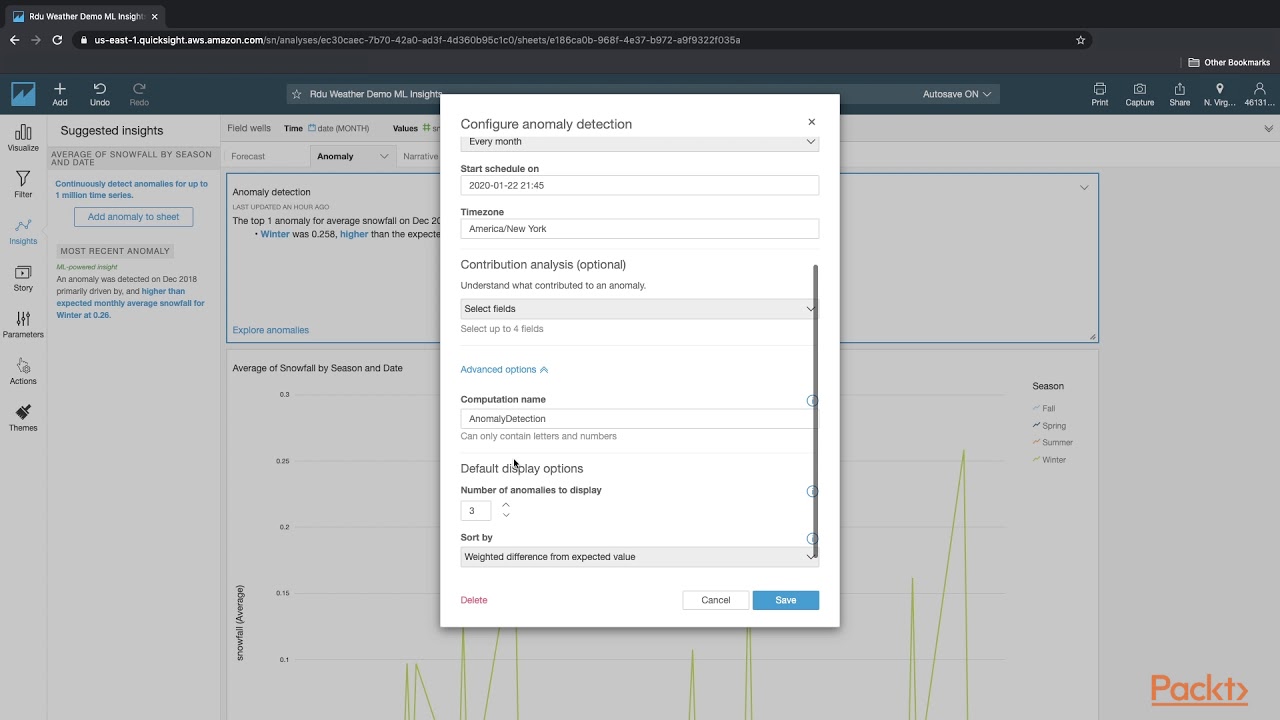Toggle the Summer legend series
The width and height of the screenshot is (1280, 720).
coord(1052,442)
